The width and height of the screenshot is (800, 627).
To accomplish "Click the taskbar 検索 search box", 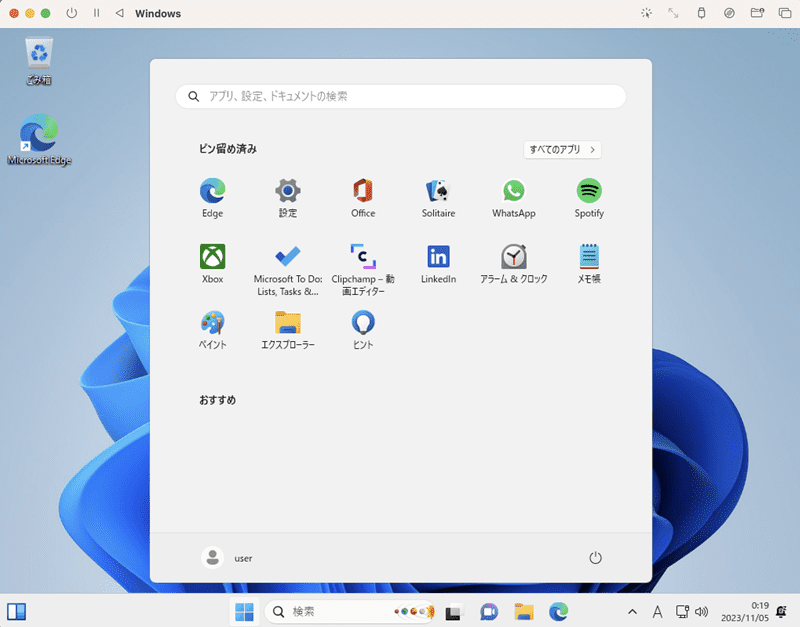I will tap(349, 611).
